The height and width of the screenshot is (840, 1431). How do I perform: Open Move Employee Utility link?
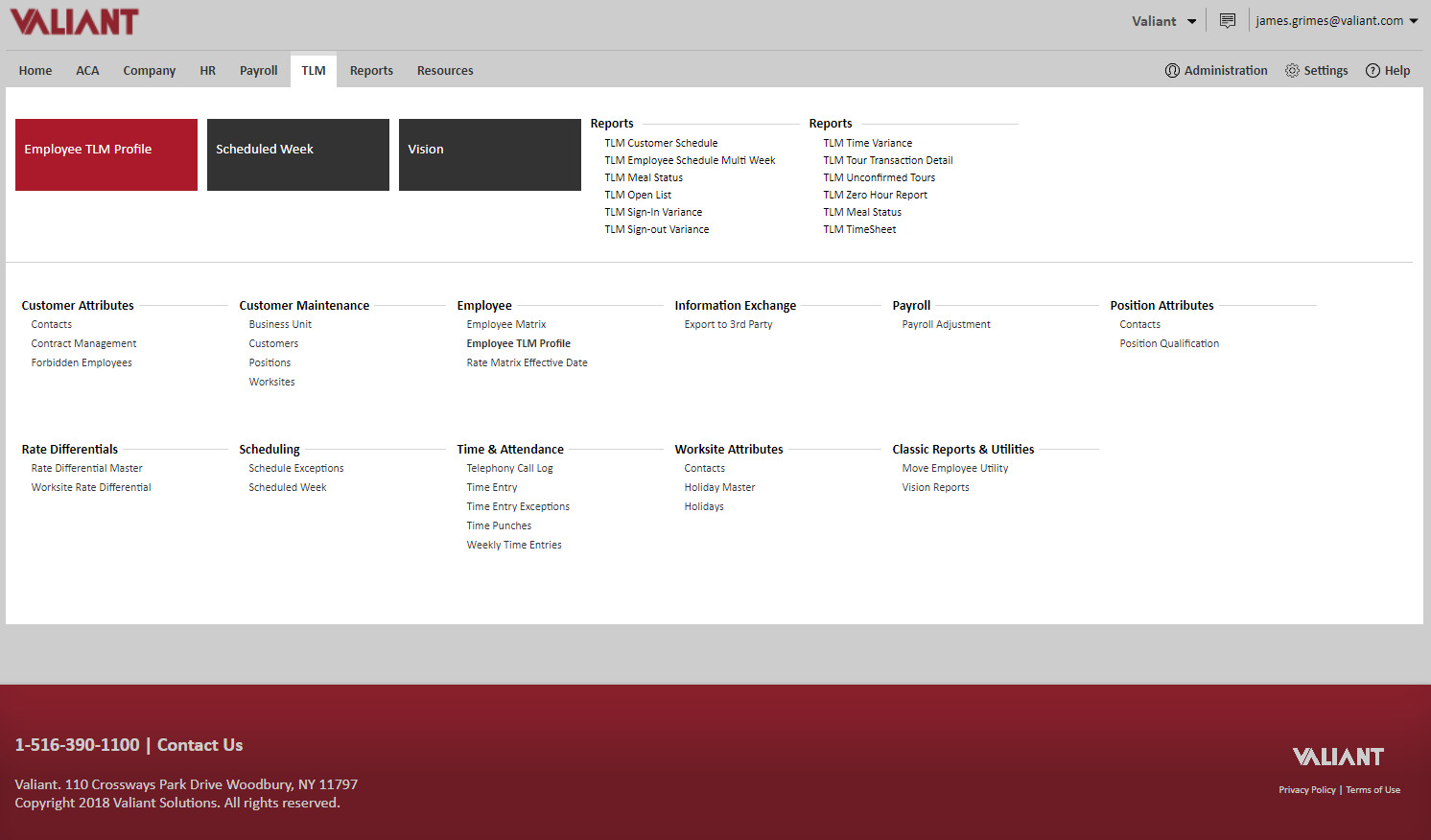click(x=955, y=468)
